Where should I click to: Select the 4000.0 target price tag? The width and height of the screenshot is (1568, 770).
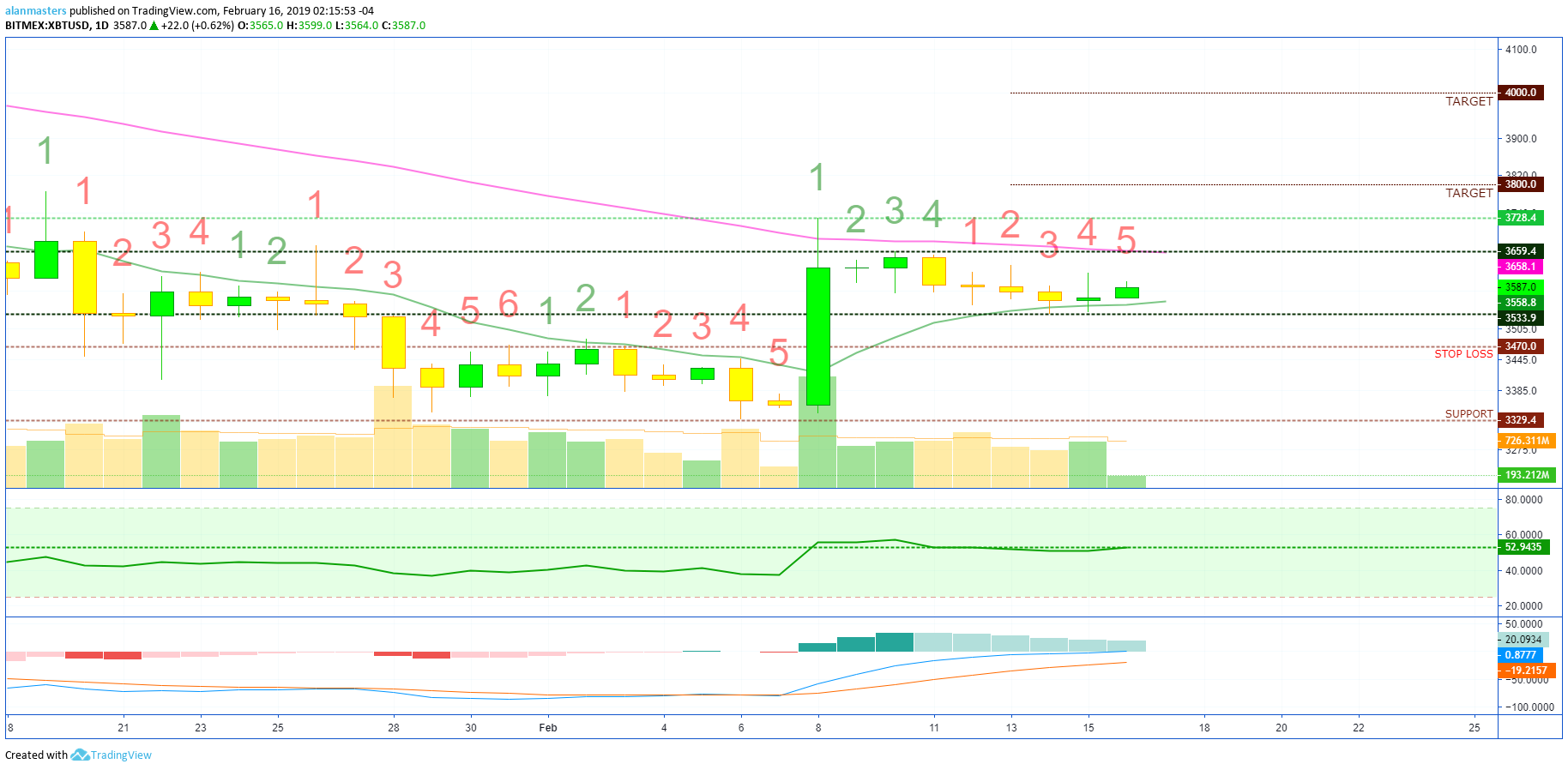tap(1521, 93)
